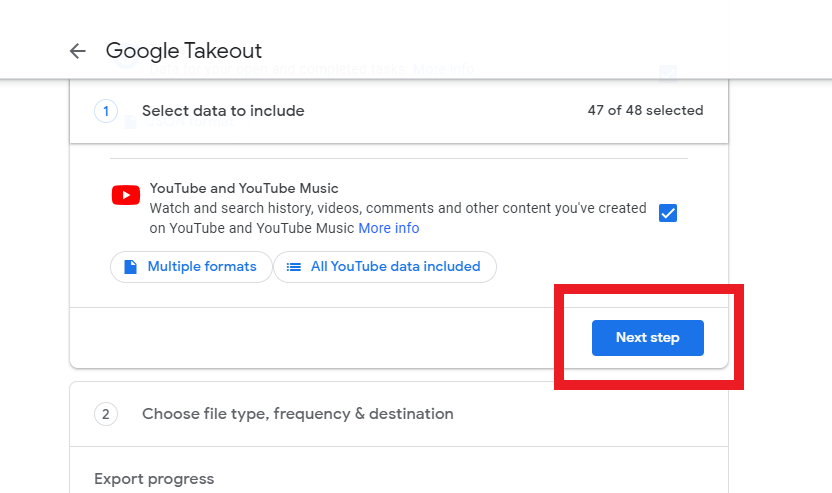Click the red YouTube play logo
Viewport: 832px width, 493px height.
pos(126,195)
